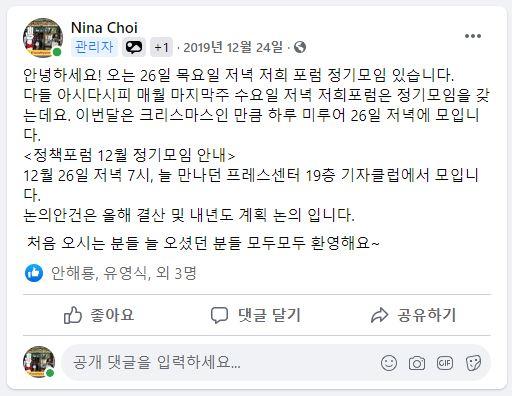Click 댓글 달기 to write a comment
This screenshot has width=512, height=396.
256,315
